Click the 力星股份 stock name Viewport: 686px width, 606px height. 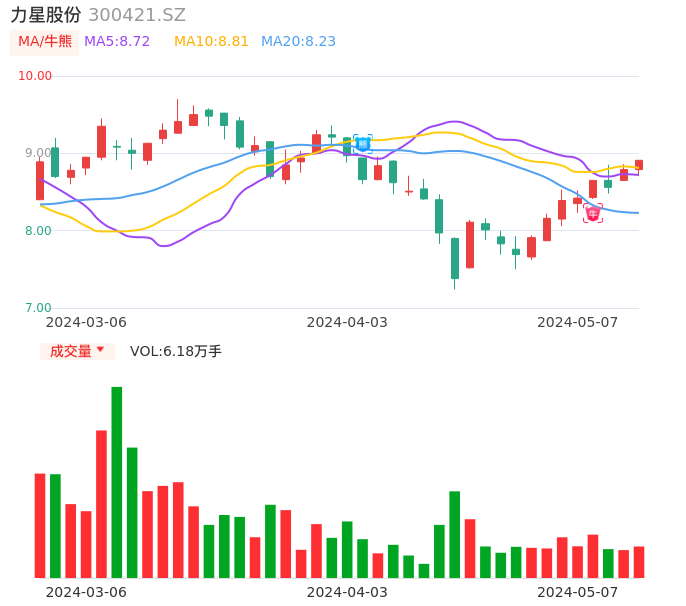46,15
